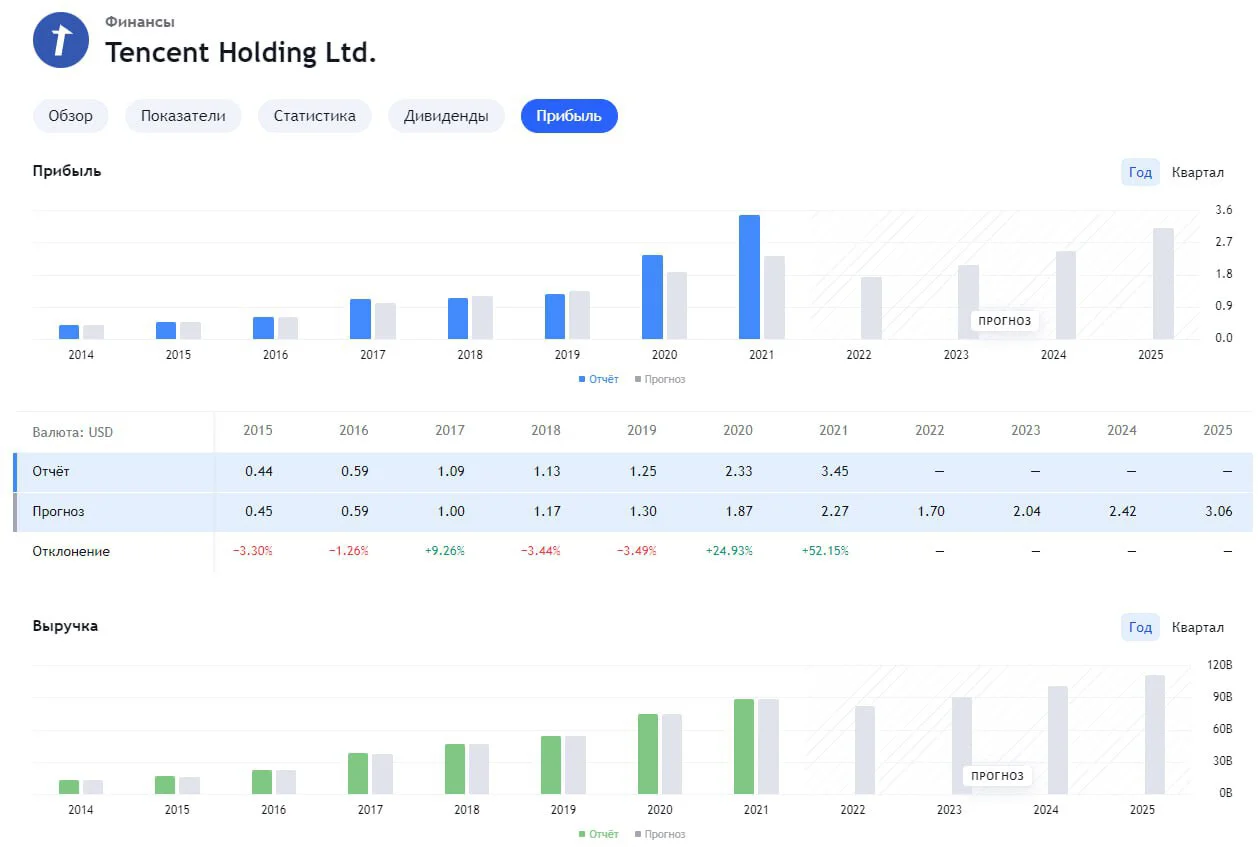
Task: Click the Tencent logo icon
Action: (61, 40)
